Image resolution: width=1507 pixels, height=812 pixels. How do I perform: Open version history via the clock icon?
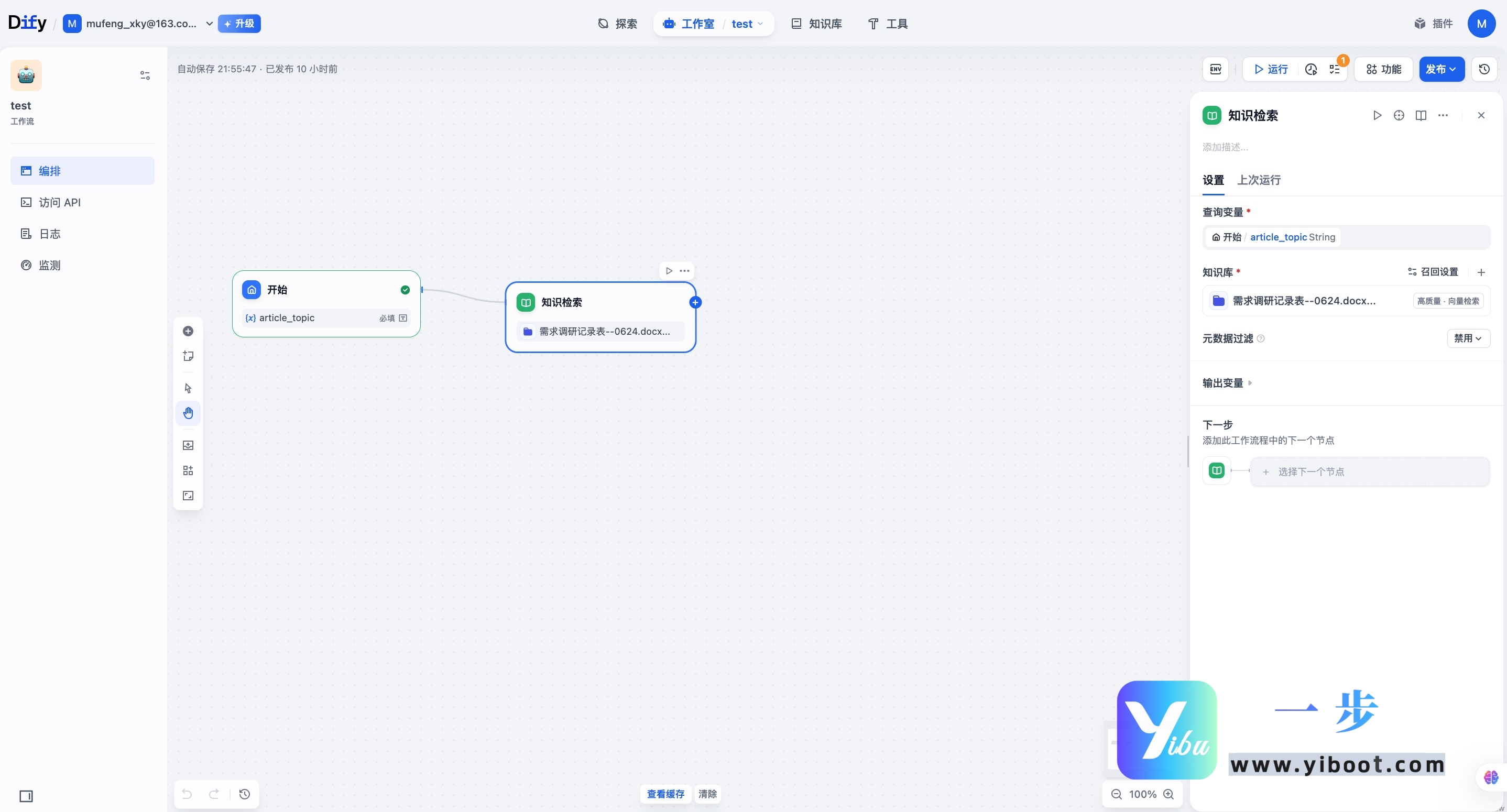pyautogui.click(x=1483, y=69)
